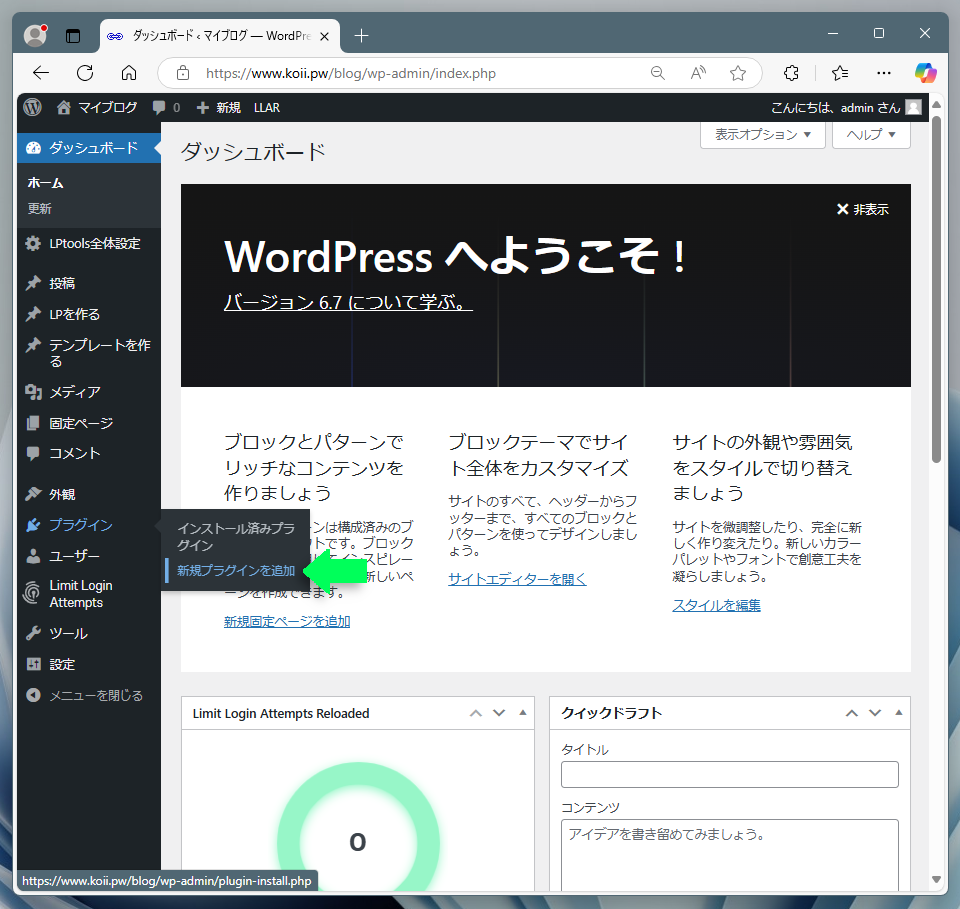Open Limit Login Attempts sidebar menu
This screenshot has height=909, width=960.
89,594
